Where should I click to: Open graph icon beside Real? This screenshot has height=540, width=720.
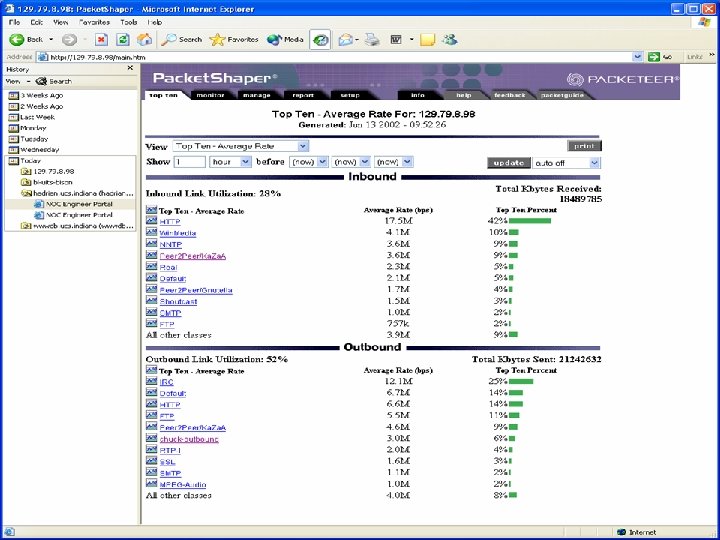tap(152, 267)
